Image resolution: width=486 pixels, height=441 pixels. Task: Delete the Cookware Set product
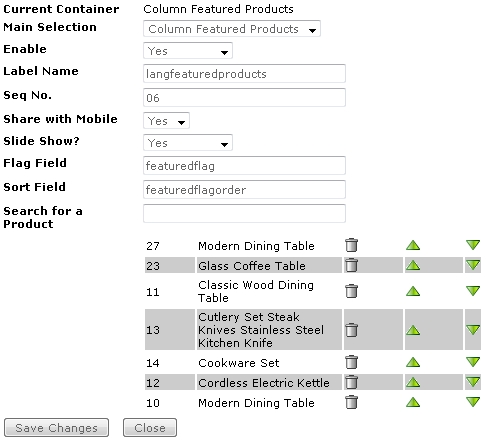pos(351,362)
